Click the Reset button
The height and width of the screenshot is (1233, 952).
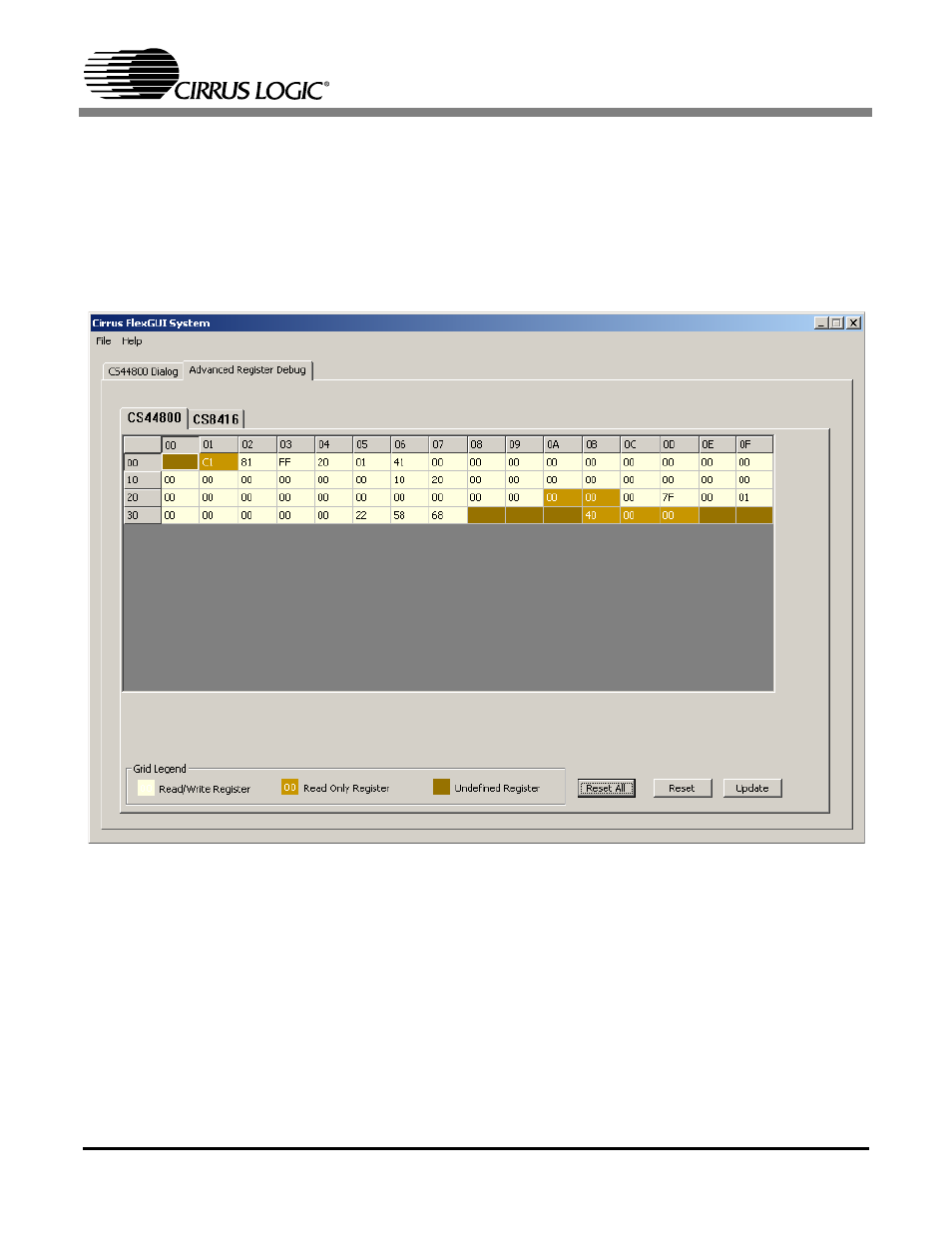683,788
